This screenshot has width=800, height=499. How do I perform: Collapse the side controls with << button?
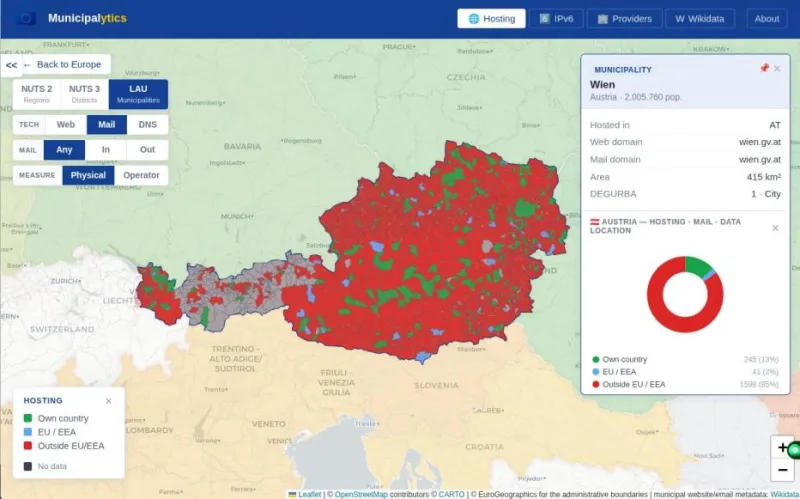pyautogui.click(x=11, y=65)
